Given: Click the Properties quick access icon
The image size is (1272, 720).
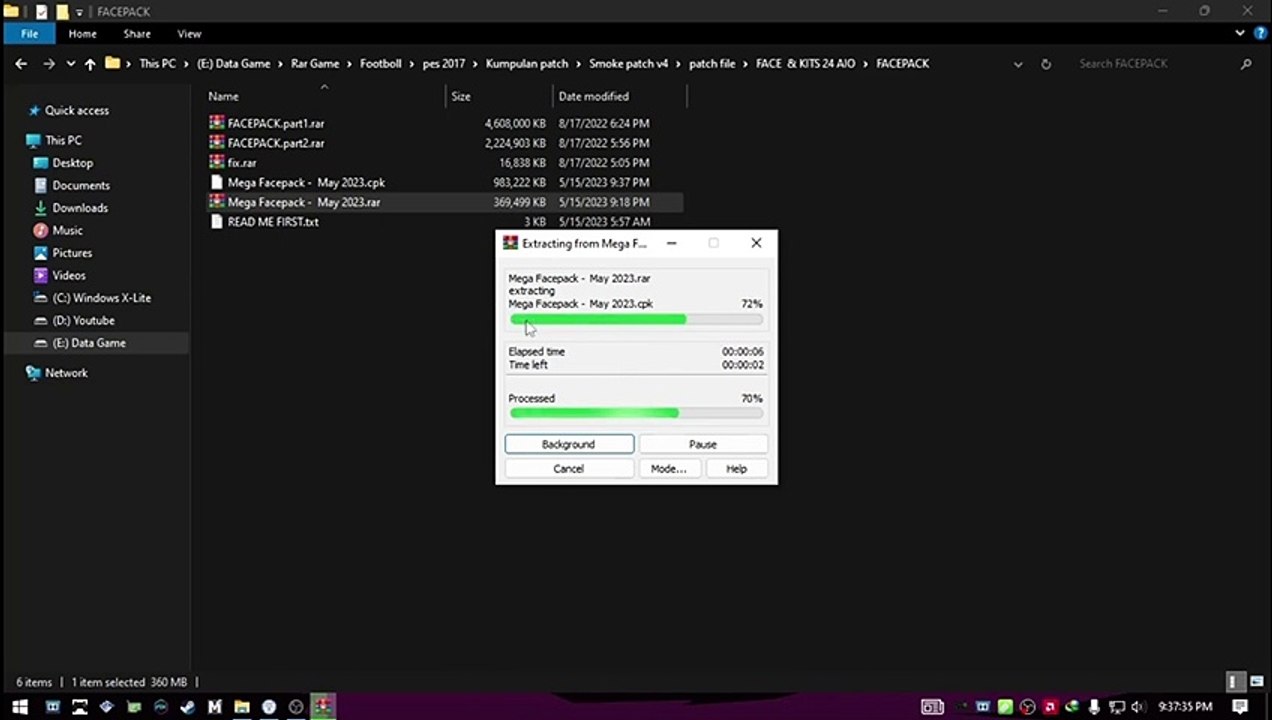Looking at the screenshot, I should pos(41,11).
